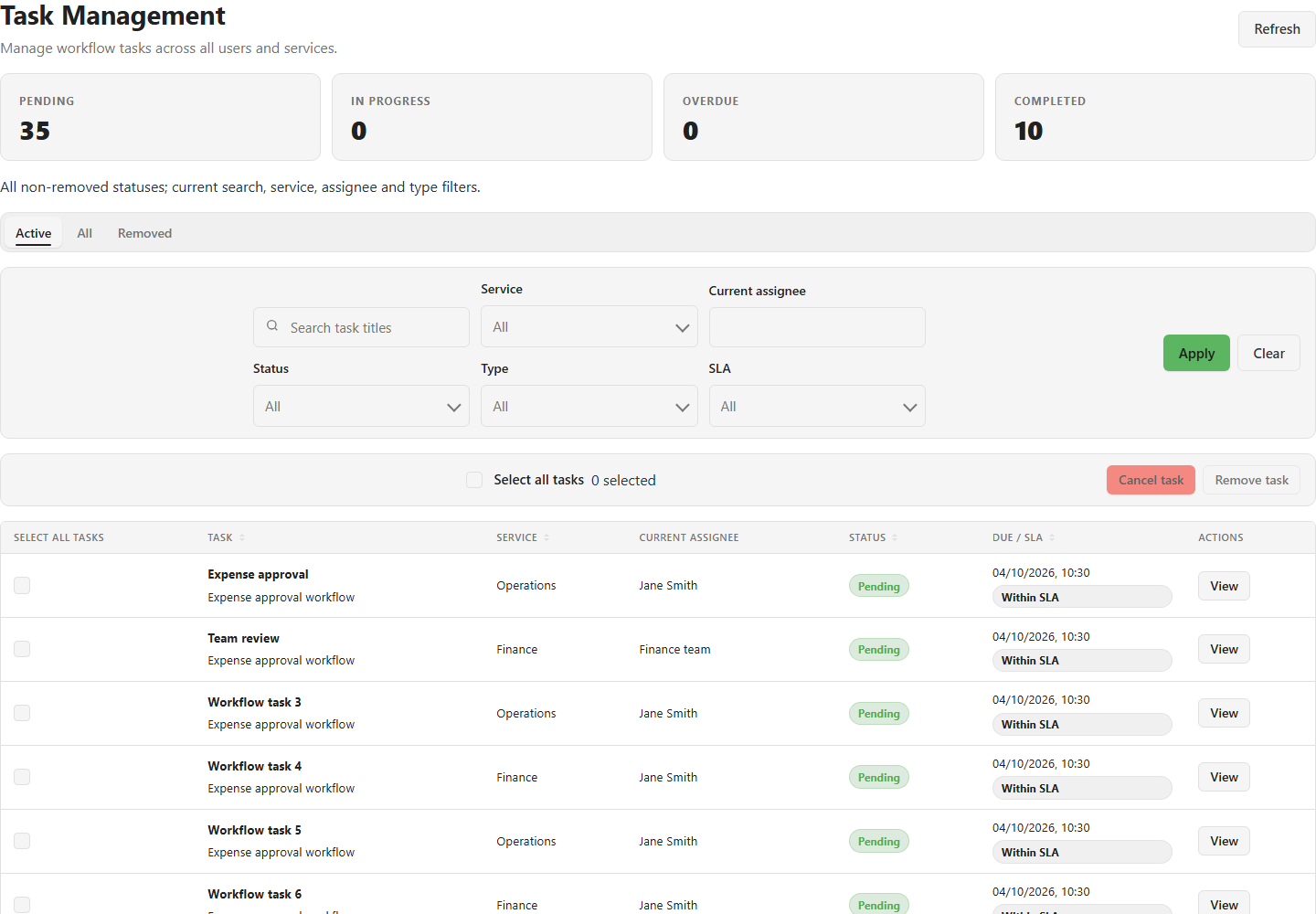Image resolution: width=1316 pixels, height=914 pixels.
Task: Click the Overdue summary card
Action: coord(823,117)
